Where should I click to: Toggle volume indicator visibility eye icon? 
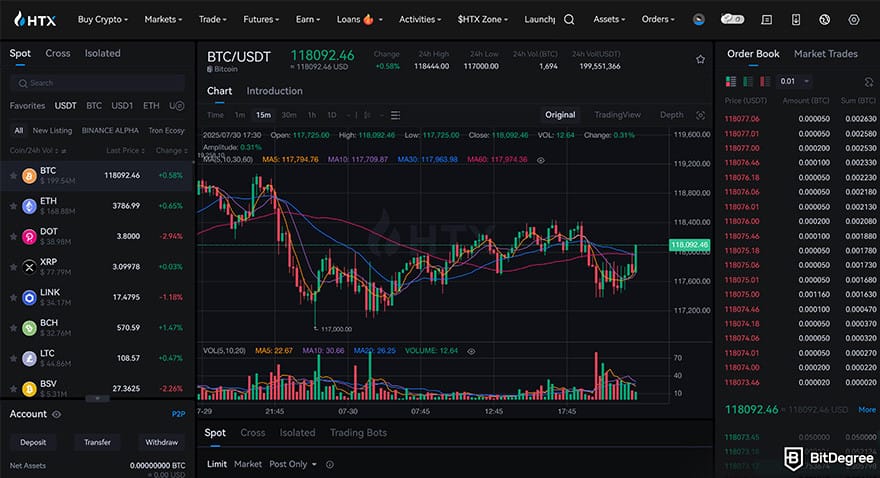coord(471,351)
